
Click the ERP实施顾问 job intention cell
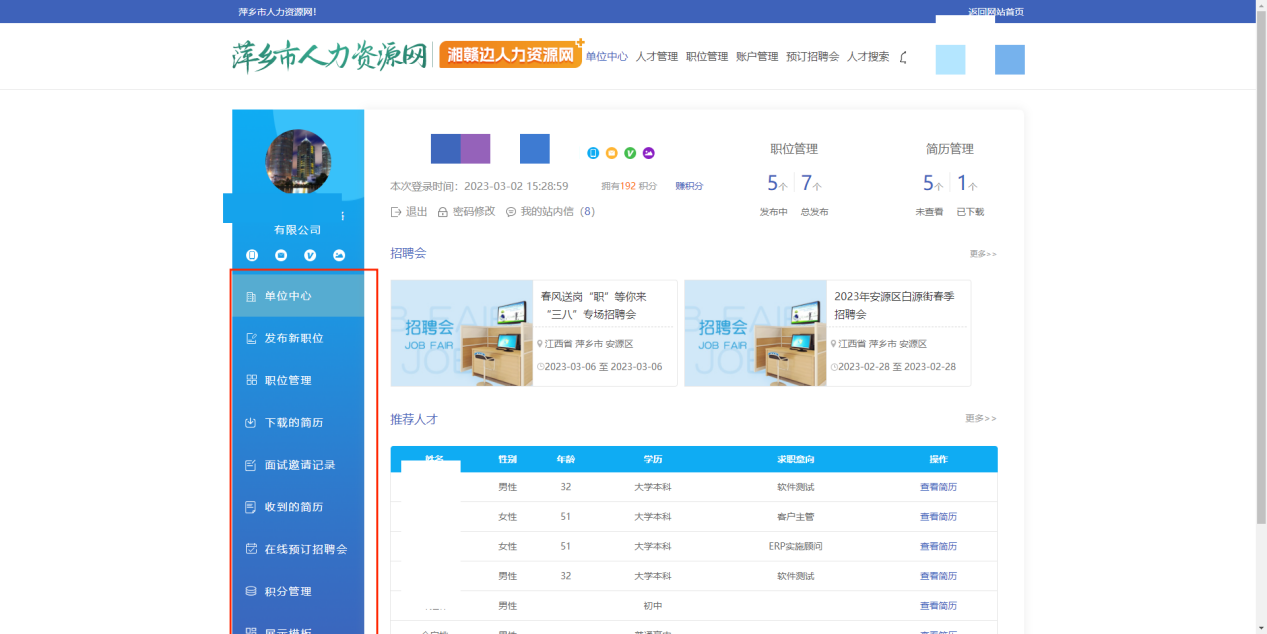pos(796,546)
